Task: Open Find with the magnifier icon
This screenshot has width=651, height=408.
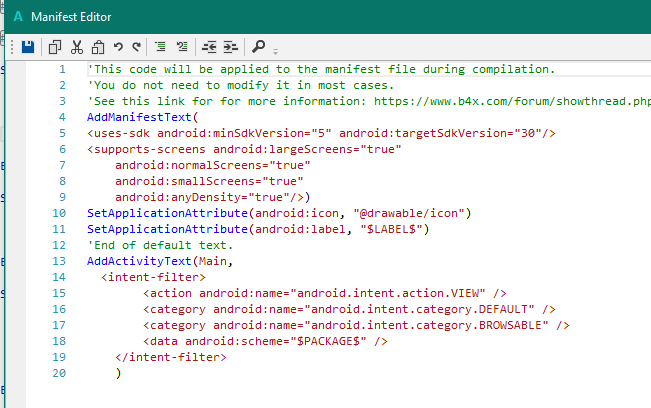Action: point(258,46)
